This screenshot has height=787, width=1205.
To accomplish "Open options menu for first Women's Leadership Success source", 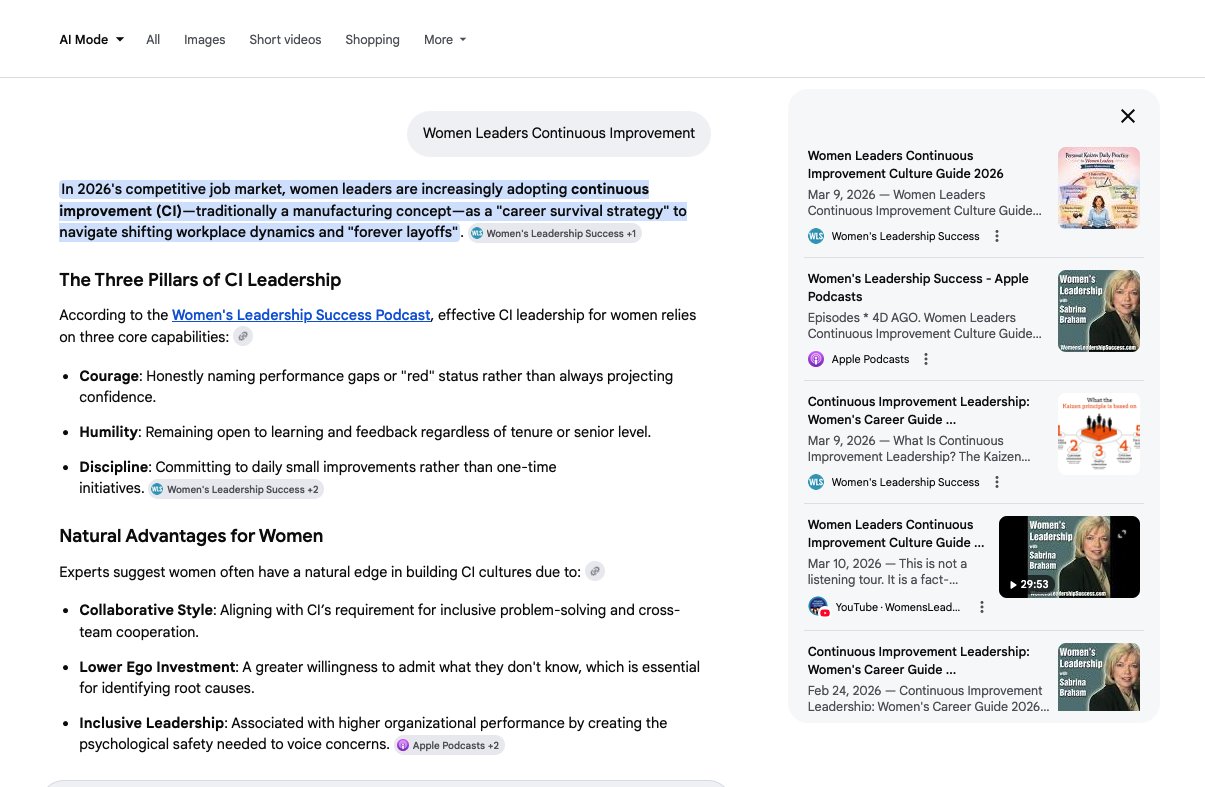I will coord(997,236).
